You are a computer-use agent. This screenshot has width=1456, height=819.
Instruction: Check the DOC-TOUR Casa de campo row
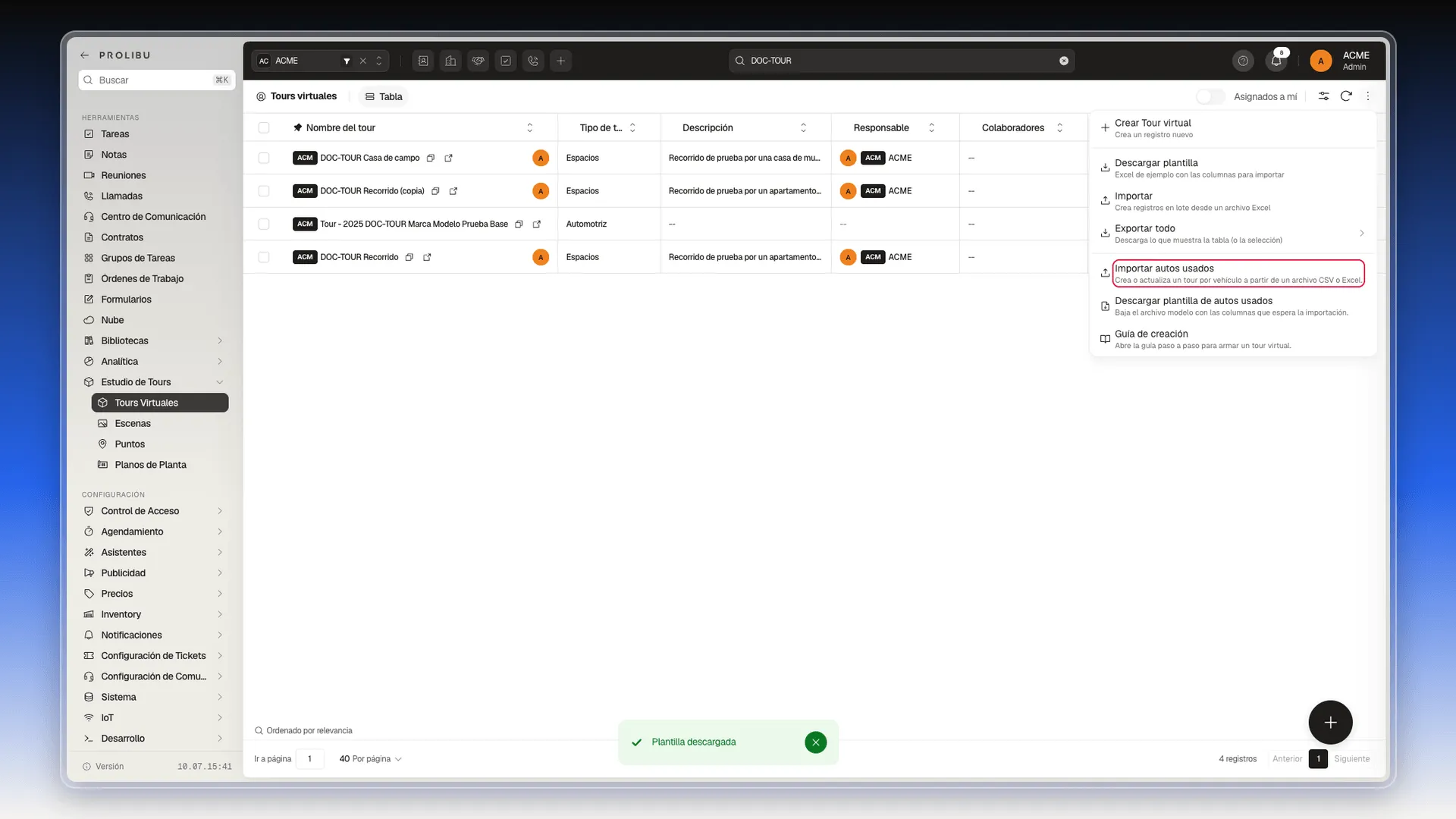pos(264,158)
